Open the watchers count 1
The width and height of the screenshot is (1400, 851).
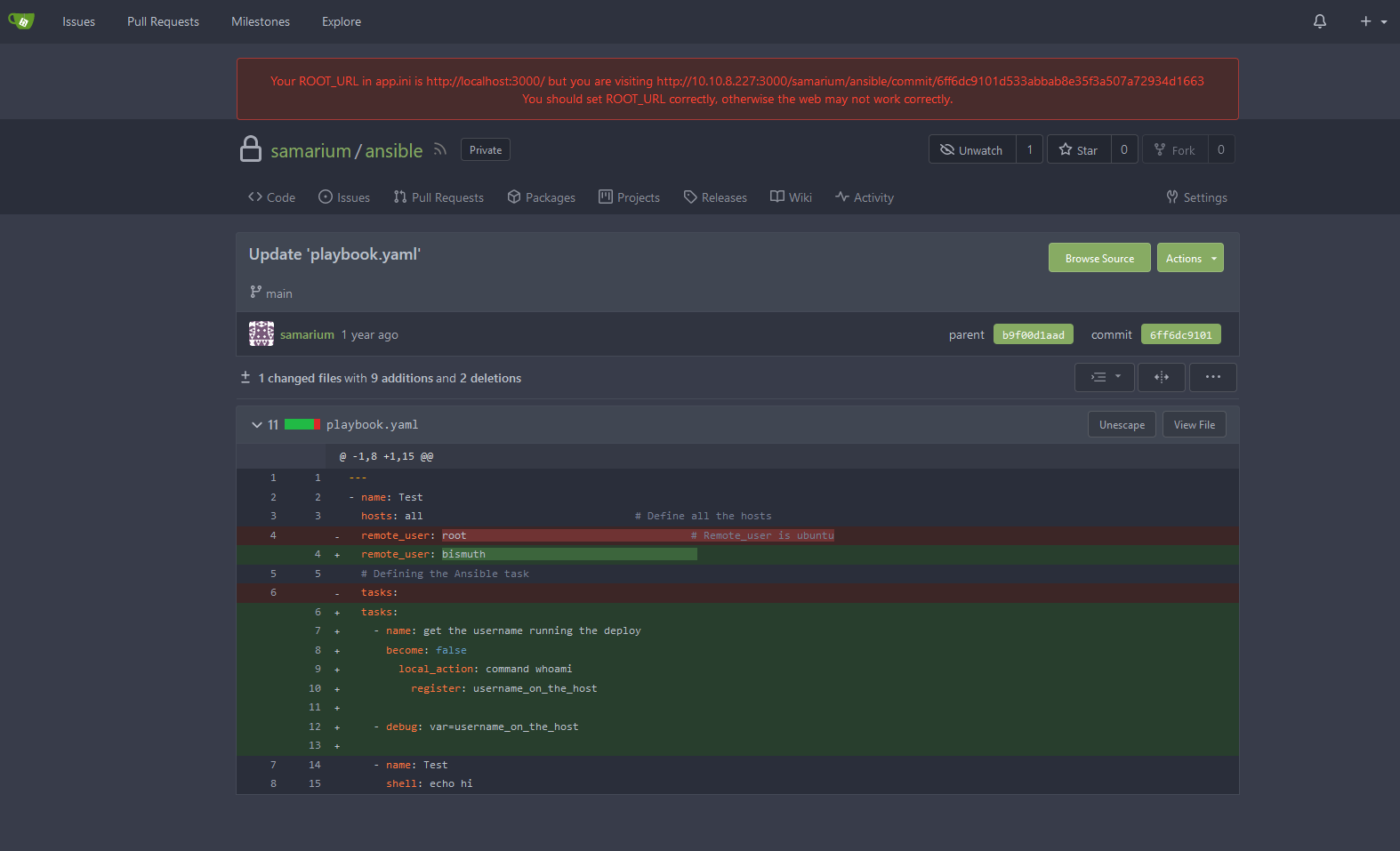coord(1030,149)
